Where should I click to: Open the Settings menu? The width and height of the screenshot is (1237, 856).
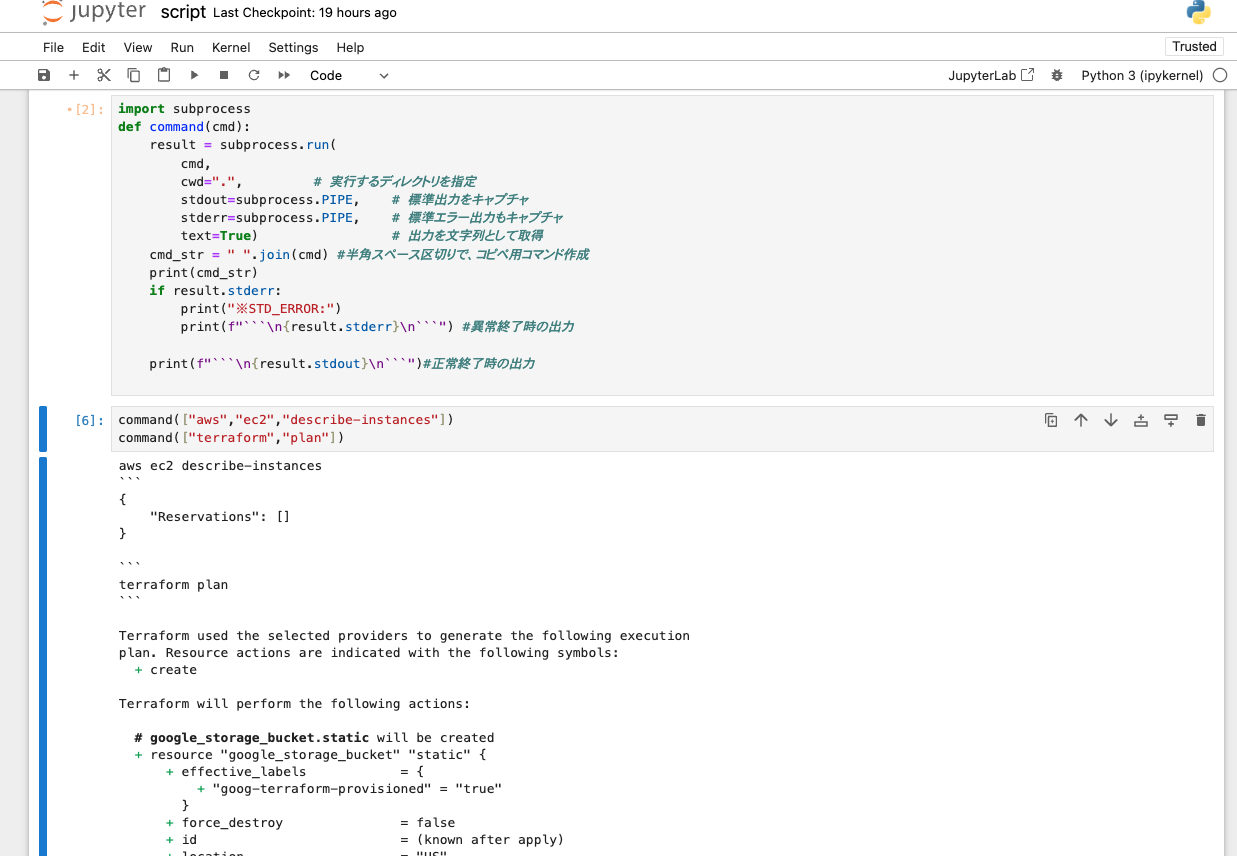(x=293, y=47)
